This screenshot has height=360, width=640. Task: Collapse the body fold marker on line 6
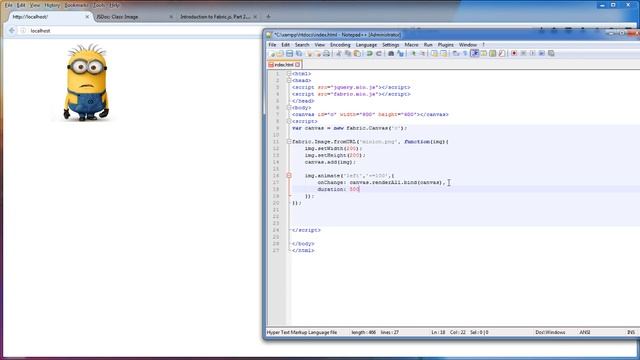tap(289, 108)
